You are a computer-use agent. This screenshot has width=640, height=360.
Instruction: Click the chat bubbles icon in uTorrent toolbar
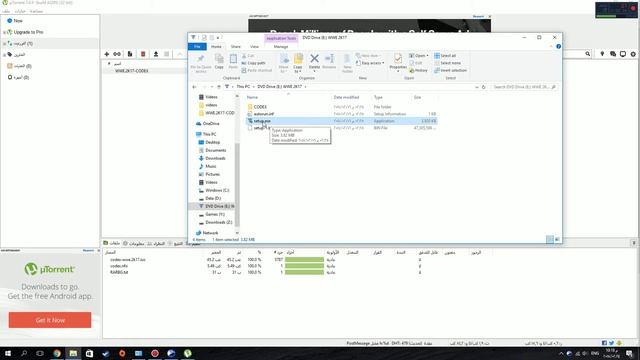[613, 54]
